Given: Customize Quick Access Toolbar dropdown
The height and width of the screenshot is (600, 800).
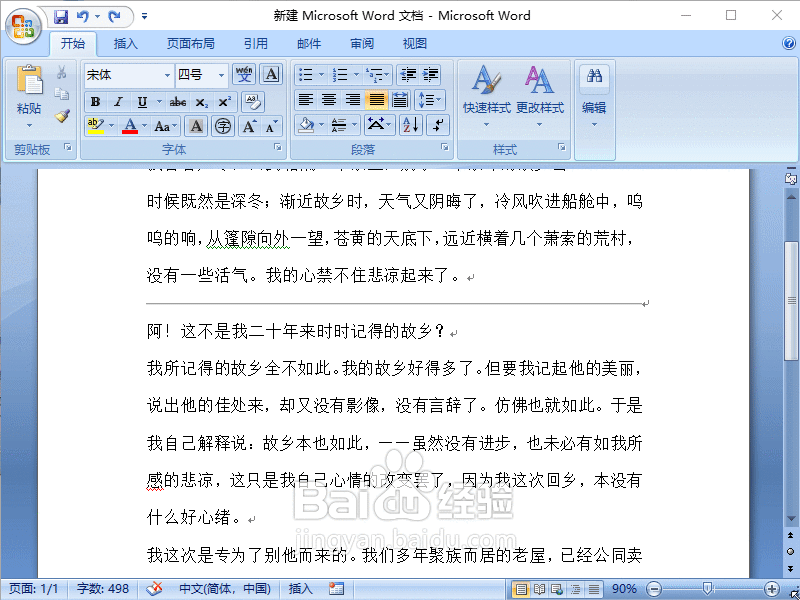Looking at the screenshot, I should 144,16.
